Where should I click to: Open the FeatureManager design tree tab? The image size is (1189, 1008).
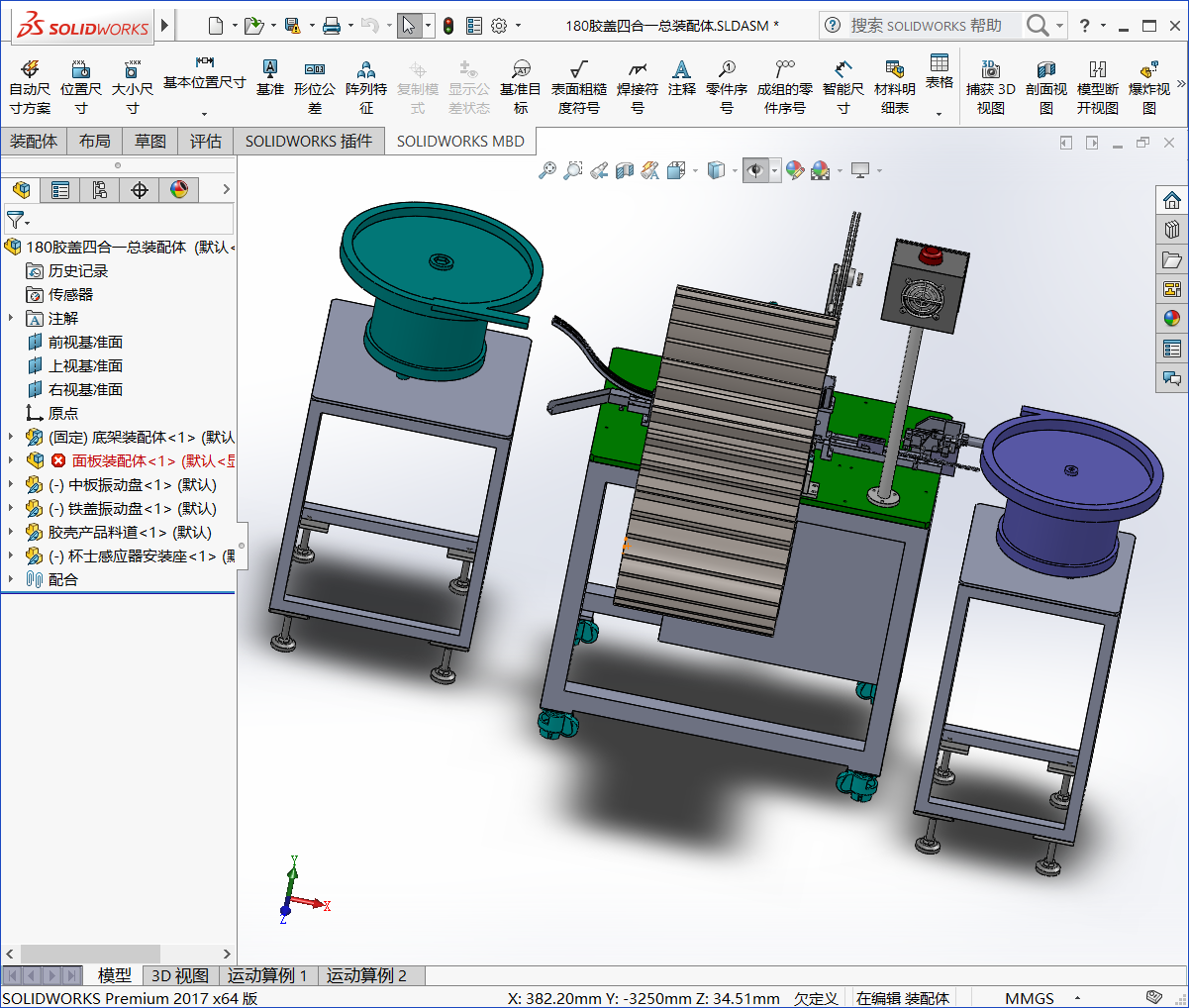pyautogui.click(x=21, y=189)
